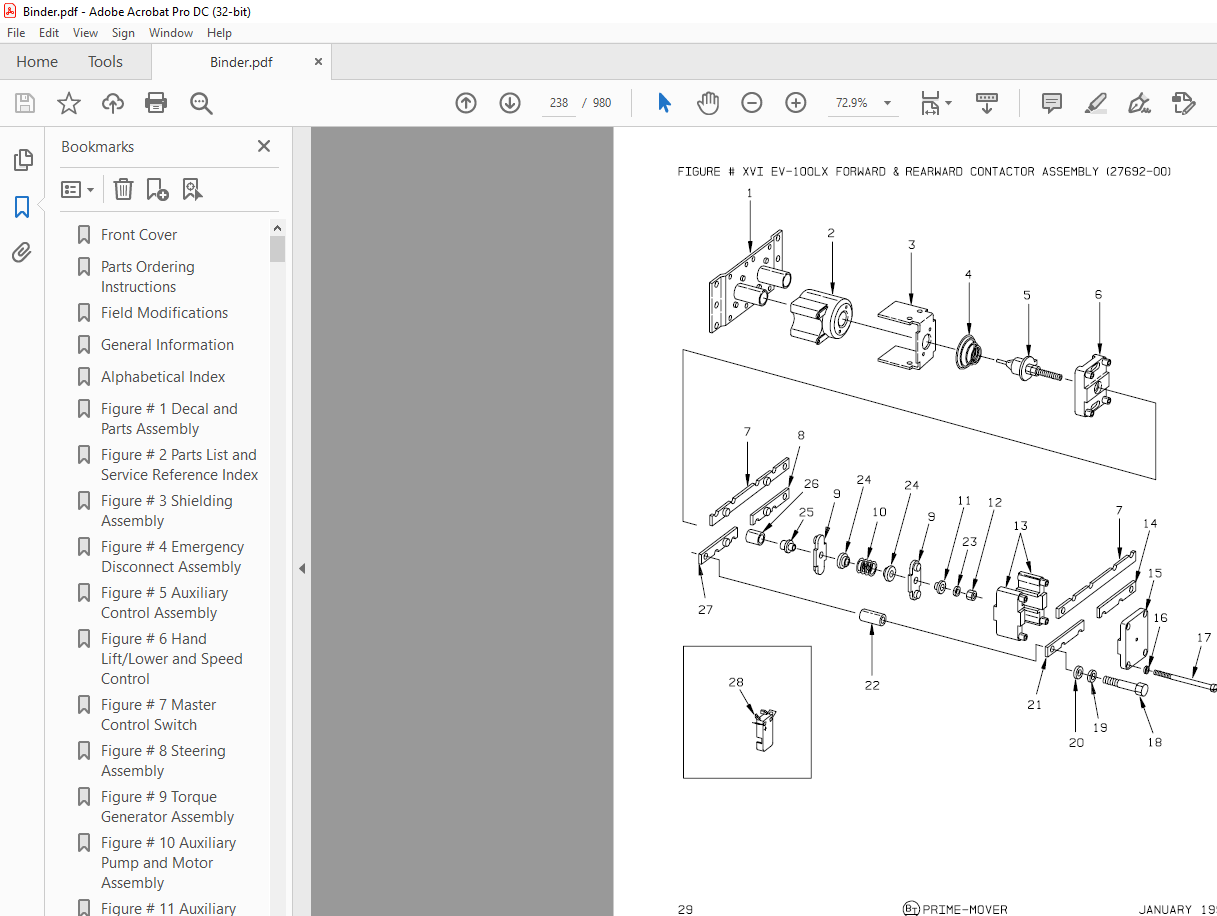Add a new bookmark icon
Viewport: 1217px width, 916px height.
coord(157,189)
